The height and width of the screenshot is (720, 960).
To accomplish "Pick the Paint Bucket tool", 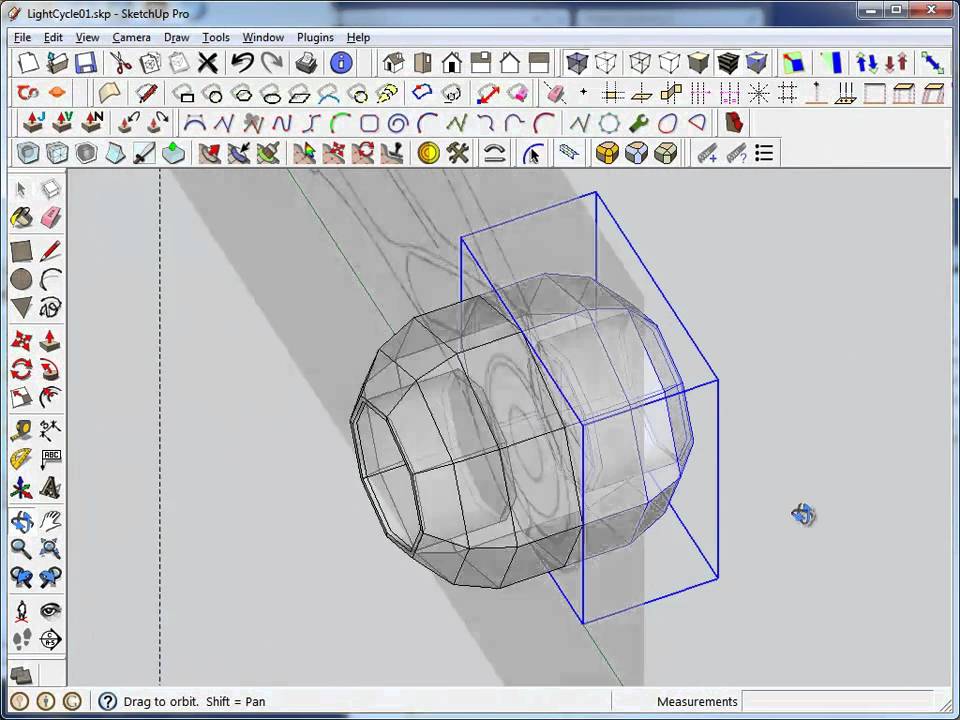I will [x=21, y=217].
